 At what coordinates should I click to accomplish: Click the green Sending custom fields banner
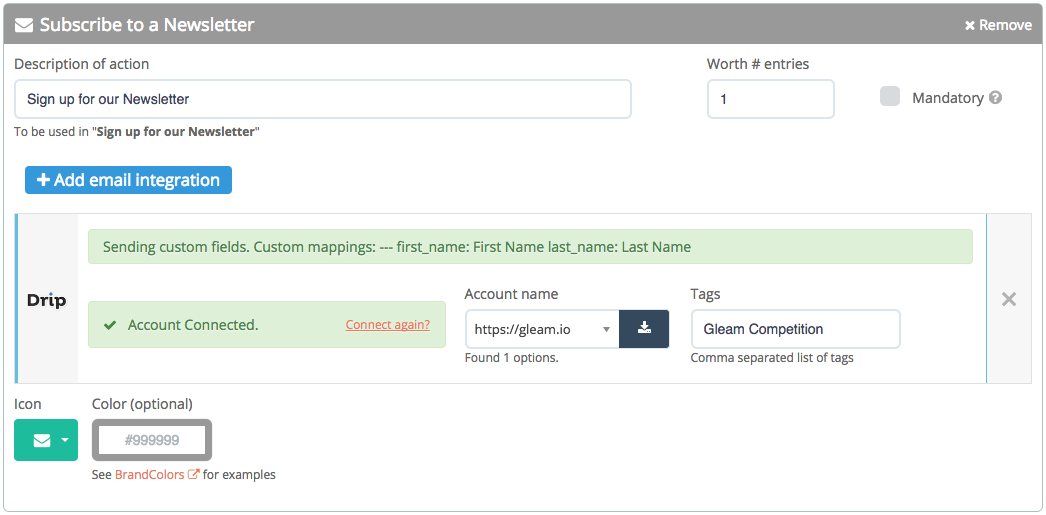coord(530,247)
